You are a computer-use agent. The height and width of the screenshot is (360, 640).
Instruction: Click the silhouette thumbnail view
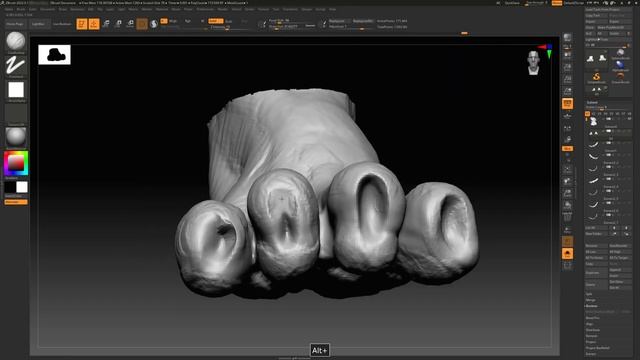tap(54, 55)
